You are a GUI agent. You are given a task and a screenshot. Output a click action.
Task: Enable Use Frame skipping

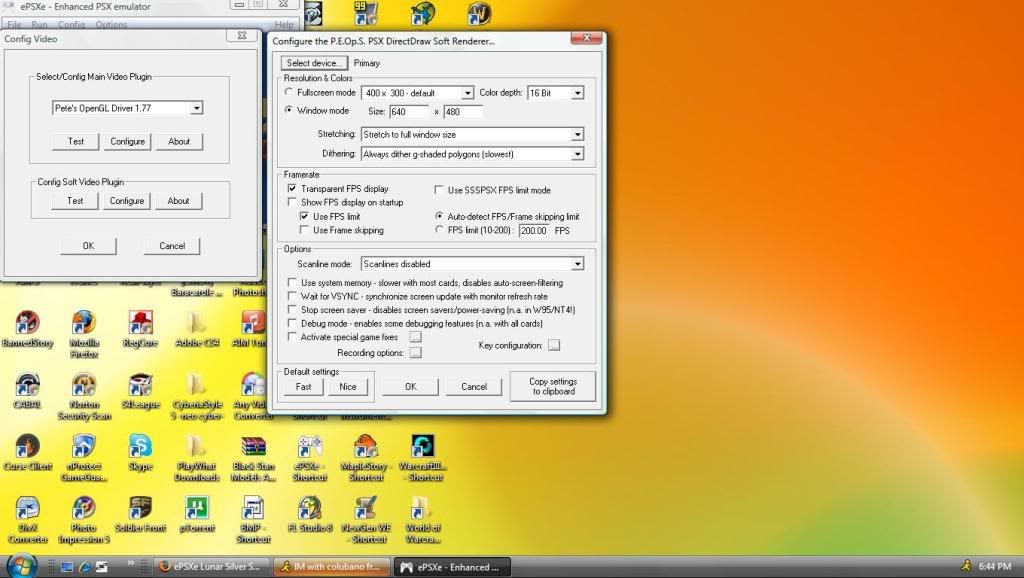pyautogui.click(x=304, y=230)
